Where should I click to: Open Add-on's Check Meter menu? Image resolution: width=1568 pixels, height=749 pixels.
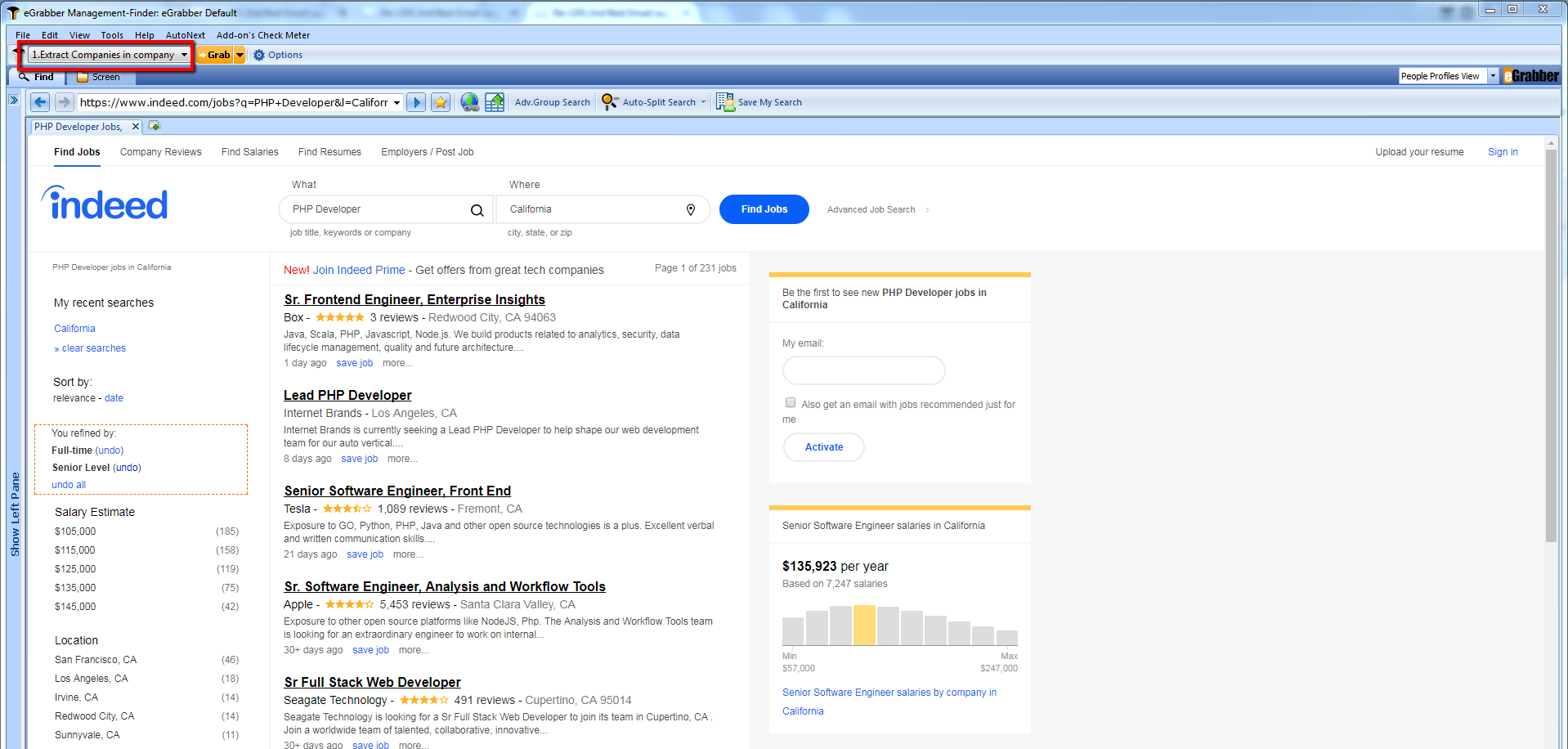click(263, 35)
